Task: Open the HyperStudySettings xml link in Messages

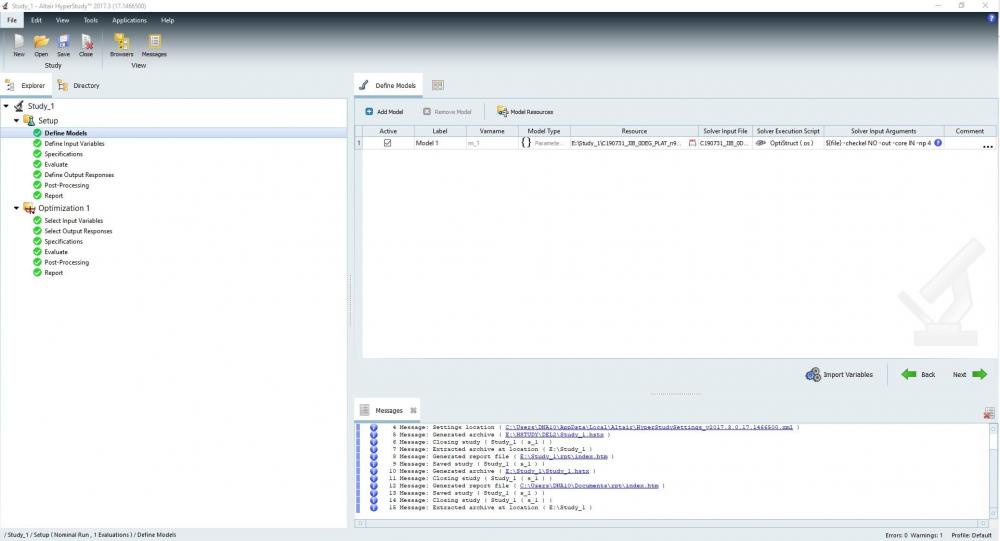Action: click(649, 427)
